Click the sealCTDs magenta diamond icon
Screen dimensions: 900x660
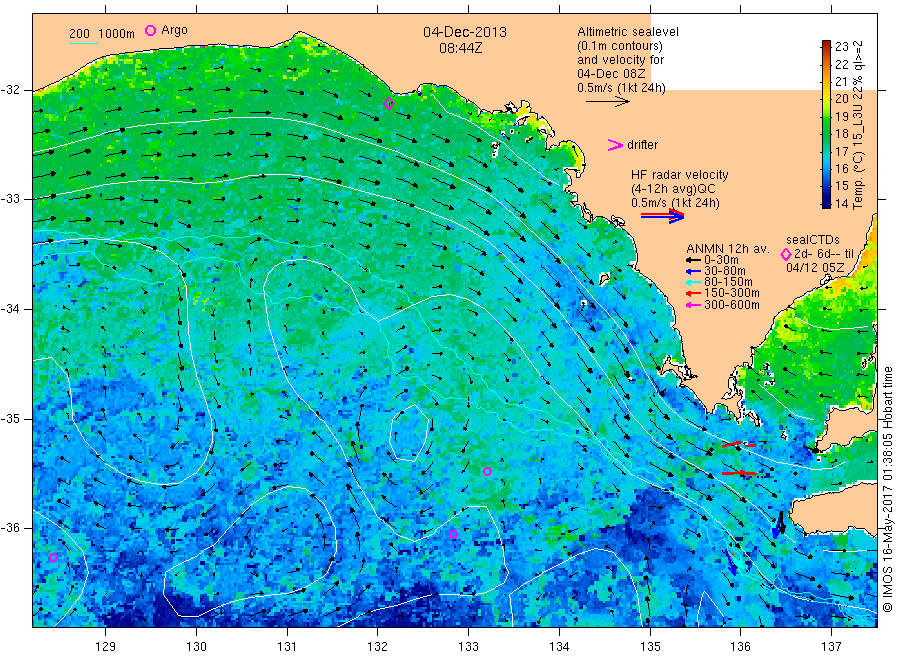[786, 254]
